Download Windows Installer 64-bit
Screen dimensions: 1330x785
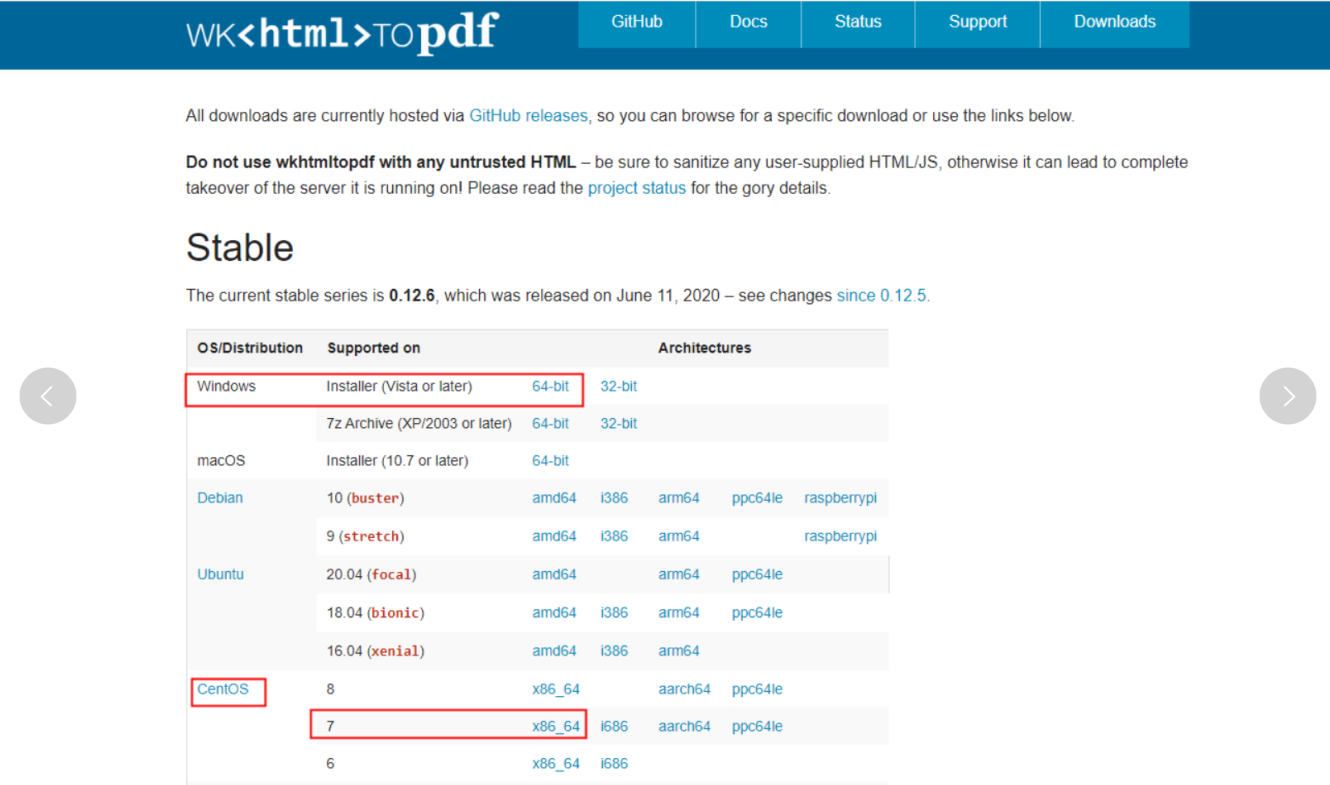click(550, 386)
